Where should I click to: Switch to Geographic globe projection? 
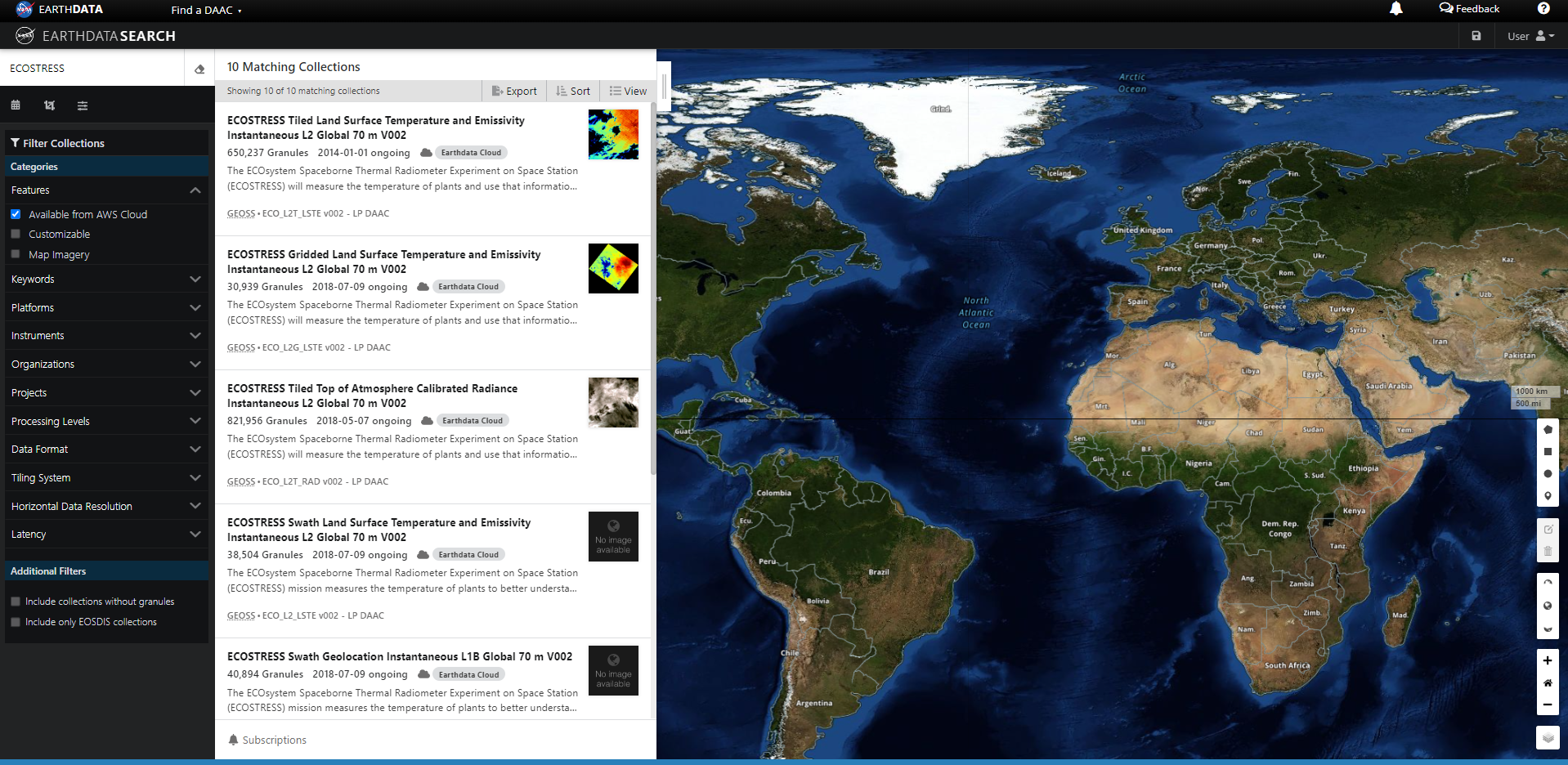(1548, 606)
